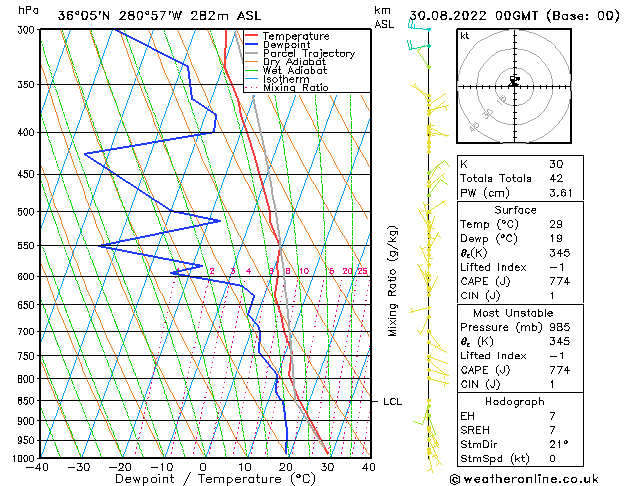Click the hPa axis unit label

coord(28,10)
